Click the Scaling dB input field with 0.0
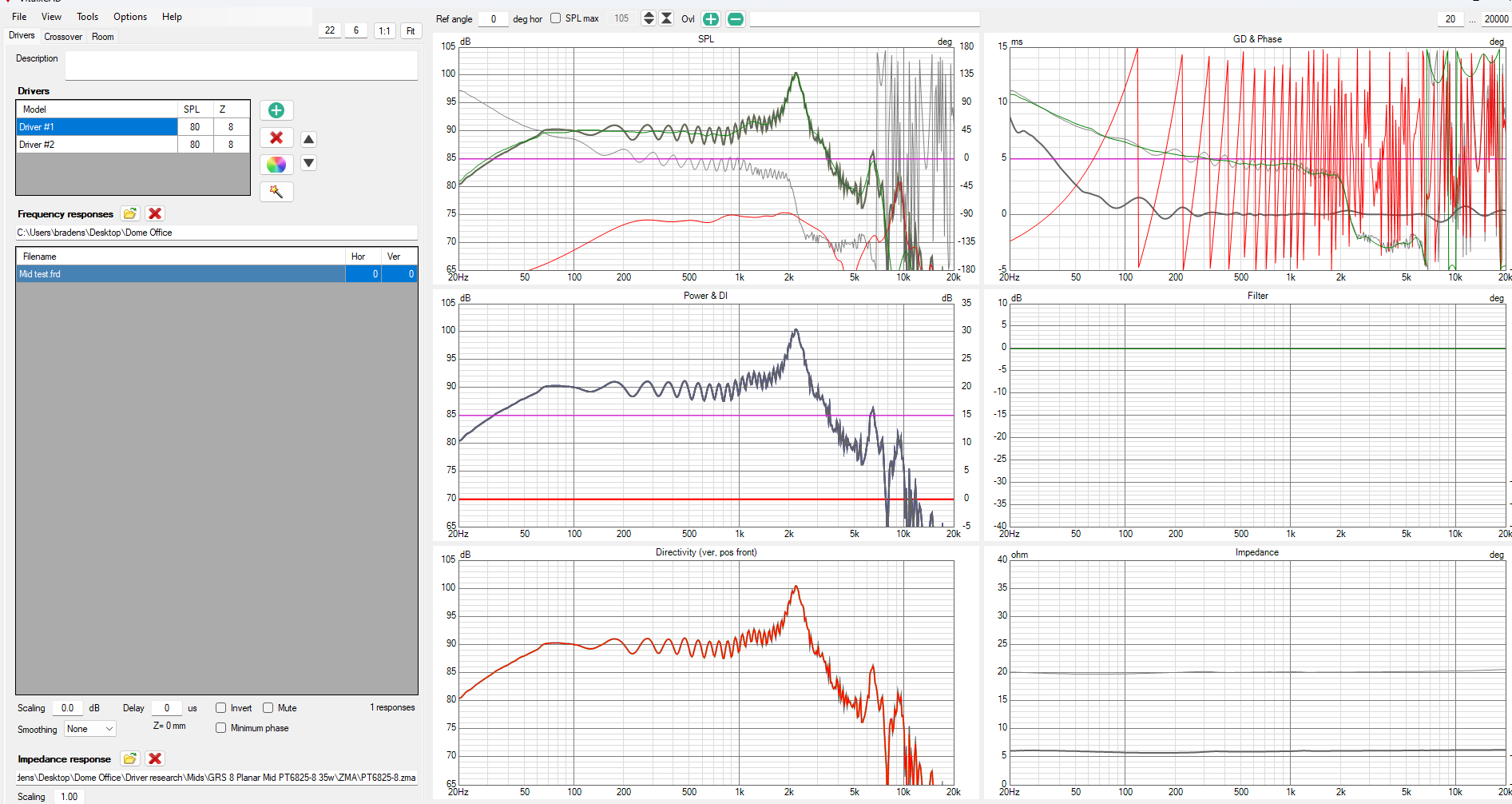This screenshot has height=804, width=1512. pyautogui.click(x=68, y=708)
